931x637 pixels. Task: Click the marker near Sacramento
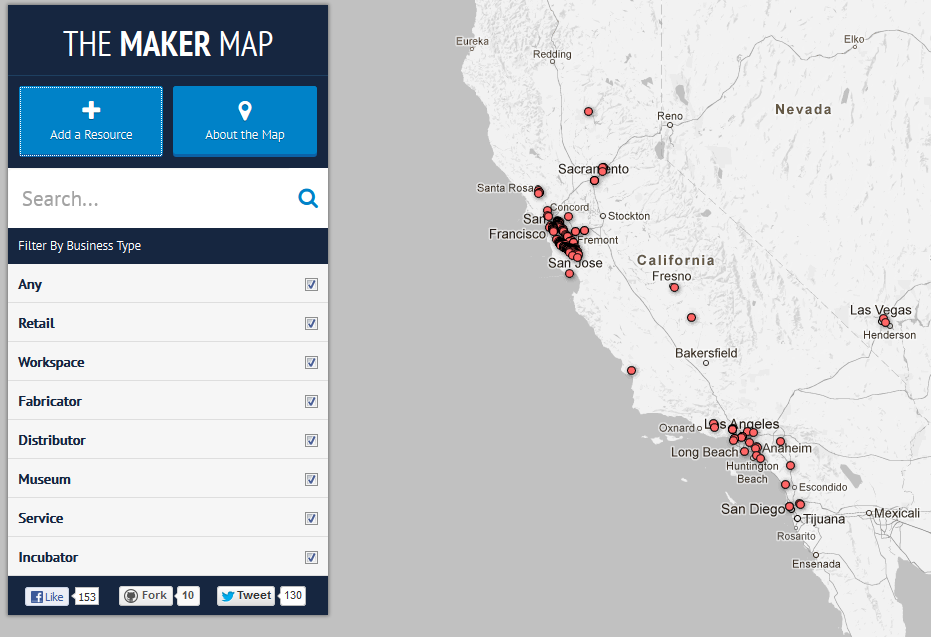[595, 179]
